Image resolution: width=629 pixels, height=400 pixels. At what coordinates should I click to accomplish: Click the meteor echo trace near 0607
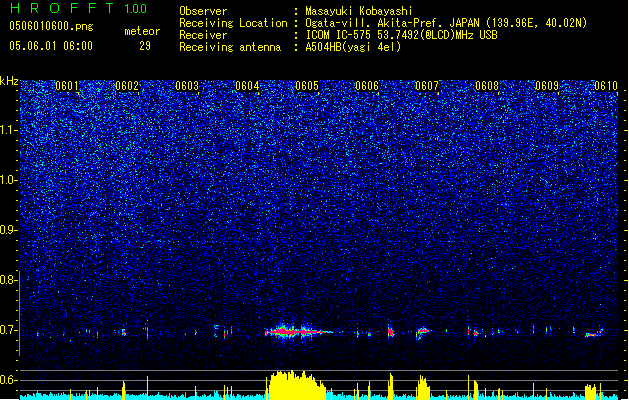pyautogui.click(x=423, y=332)
